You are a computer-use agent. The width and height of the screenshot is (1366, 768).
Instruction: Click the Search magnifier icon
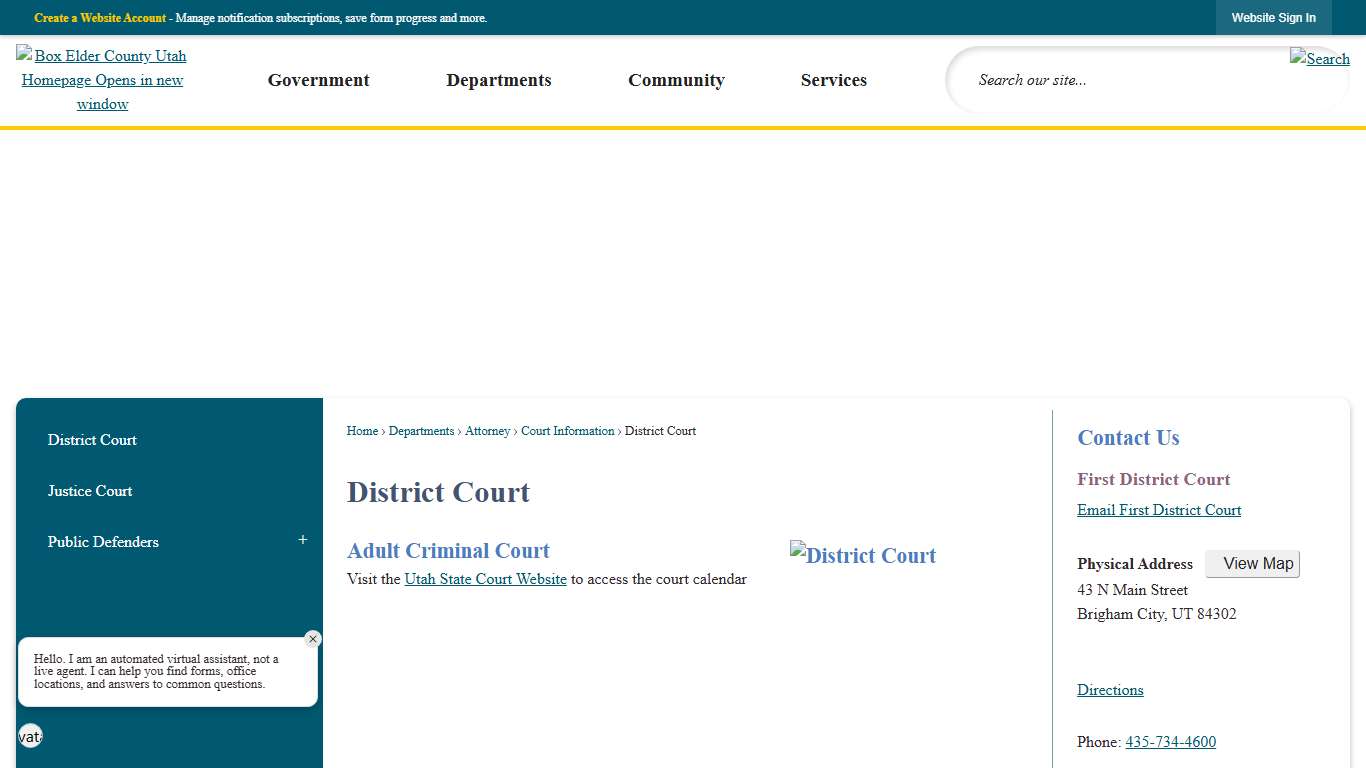pyautogui.click(x=1319, y=59)
